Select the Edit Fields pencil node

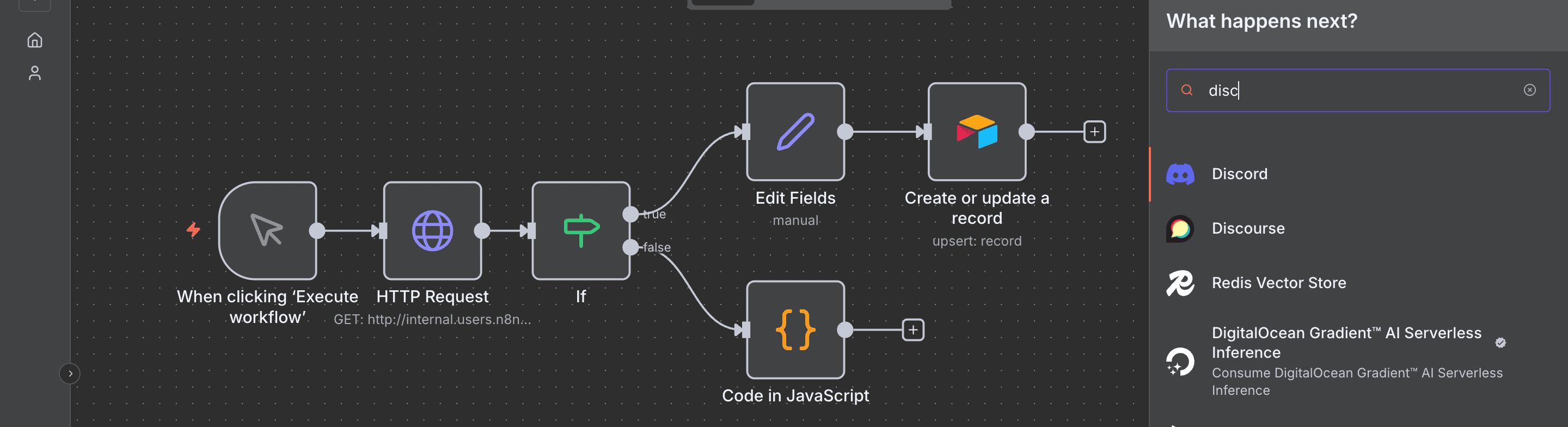[795, 132]
